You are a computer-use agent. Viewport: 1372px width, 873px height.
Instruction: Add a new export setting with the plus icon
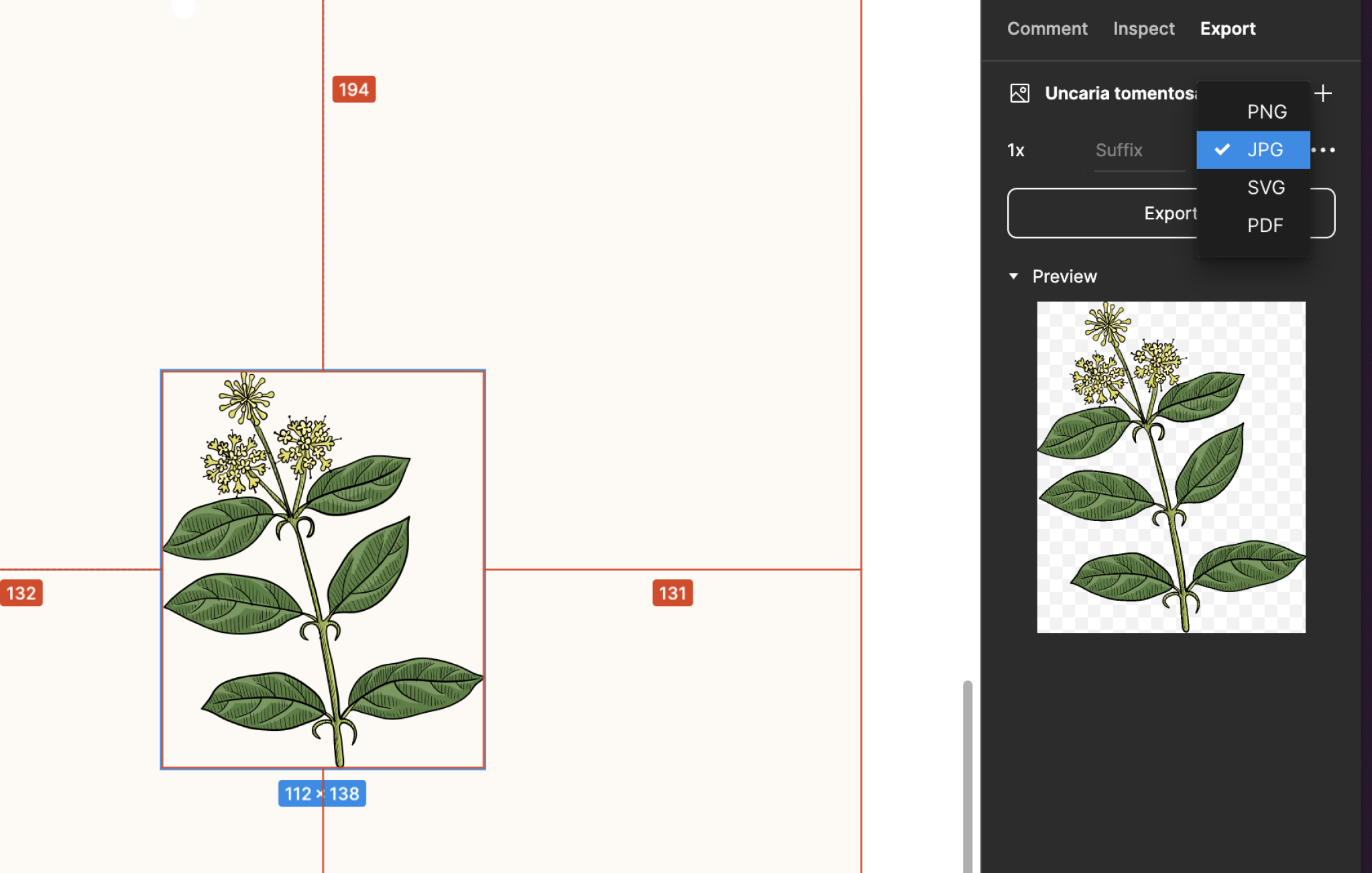(1323, 93)
